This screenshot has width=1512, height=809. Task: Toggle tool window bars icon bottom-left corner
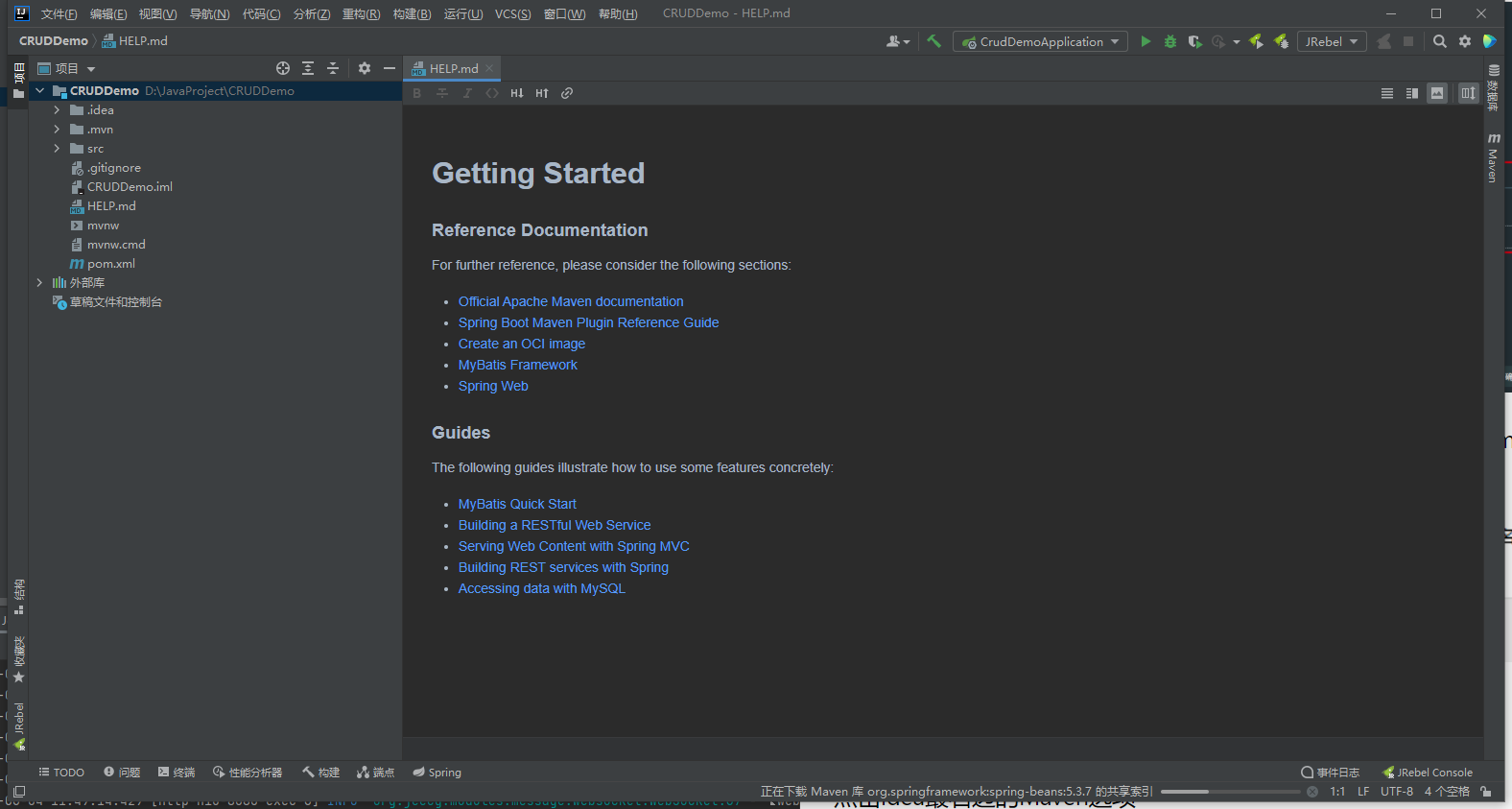[x=19, y=792]
